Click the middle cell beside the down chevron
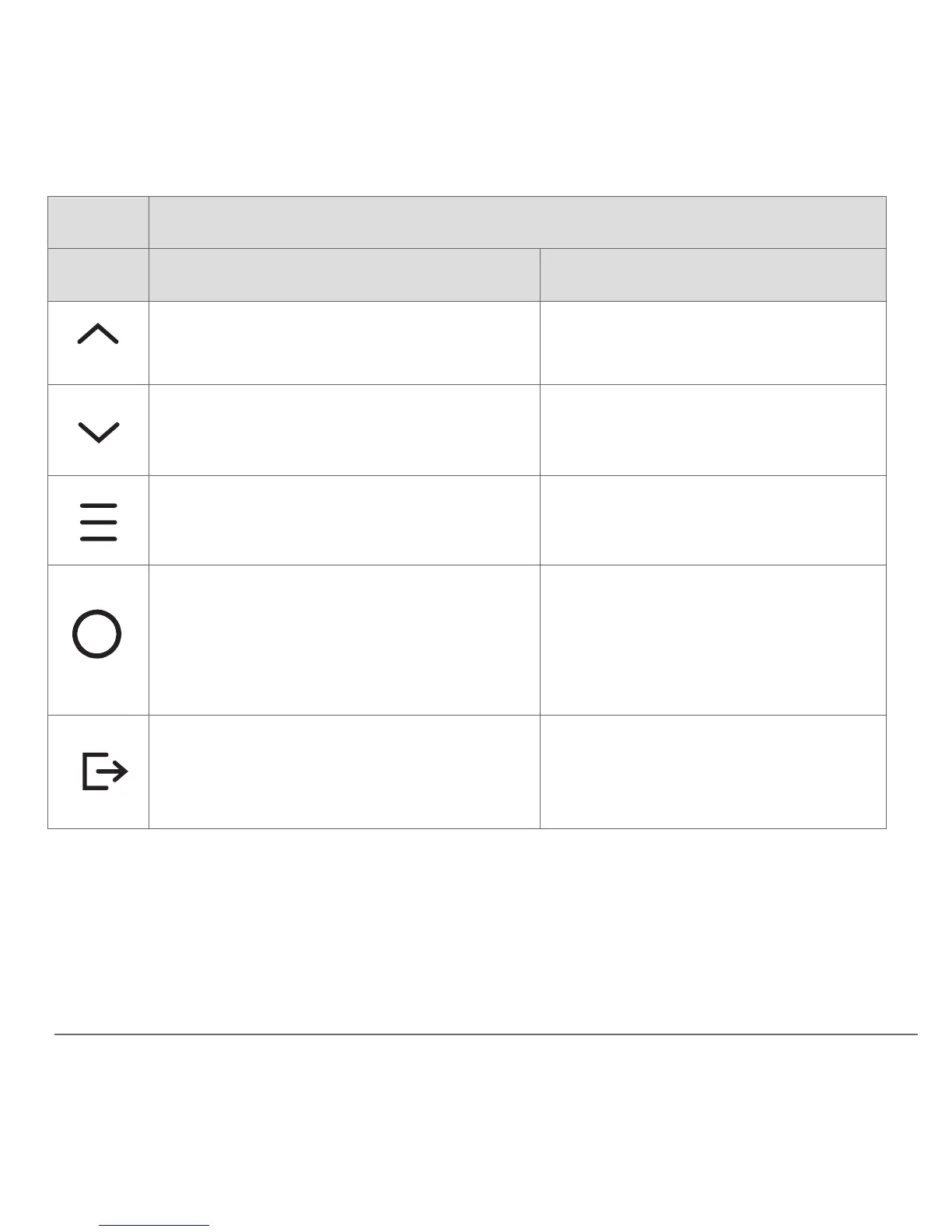 344,430
